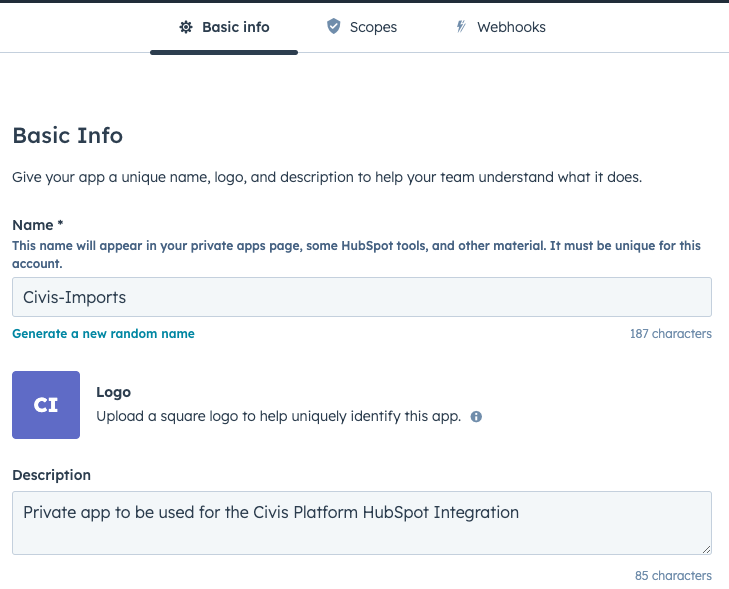Screen dimensions: 729x589
Task: Select the Basic info tab label
Action: pyautogui.click(x=236, y=27)
